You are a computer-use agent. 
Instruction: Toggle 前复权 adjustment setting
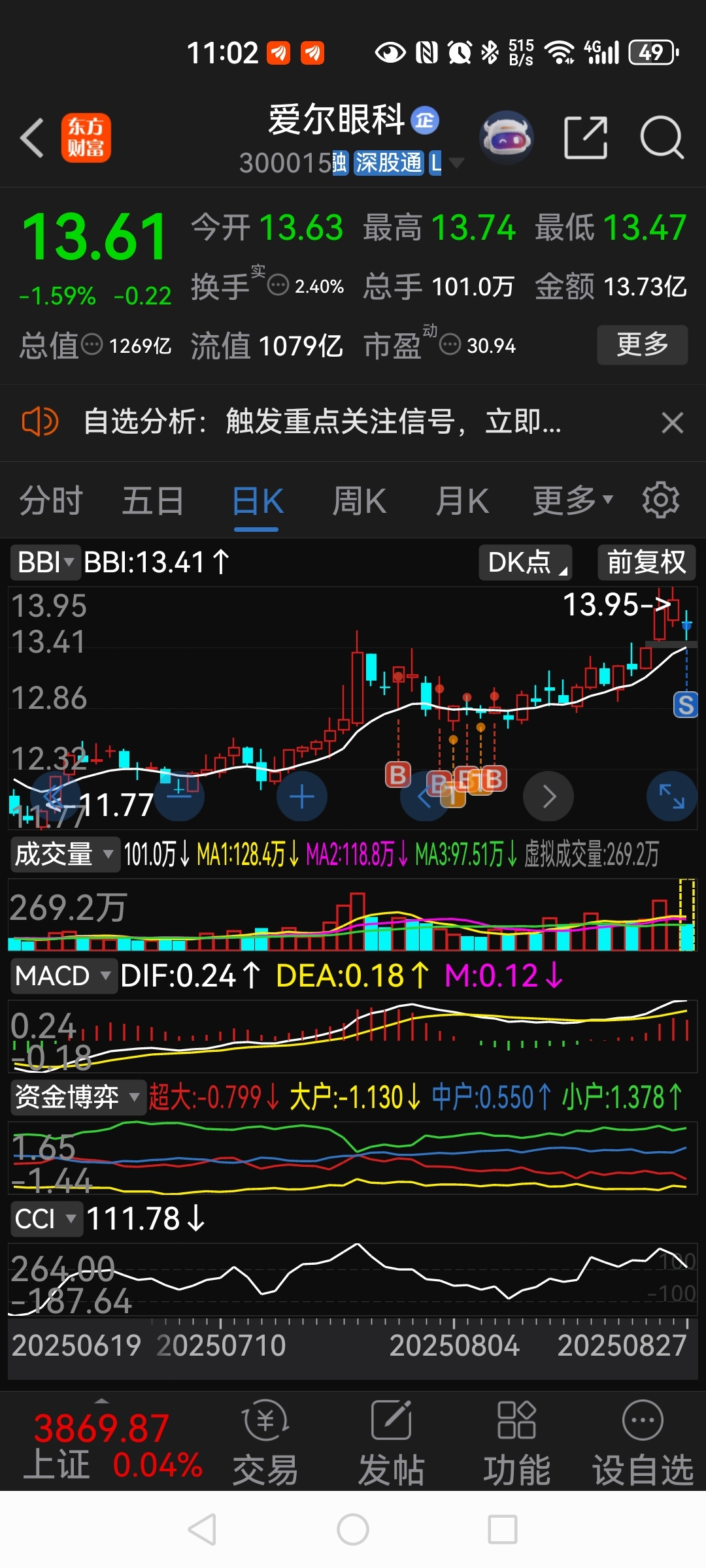click(647, 563)
